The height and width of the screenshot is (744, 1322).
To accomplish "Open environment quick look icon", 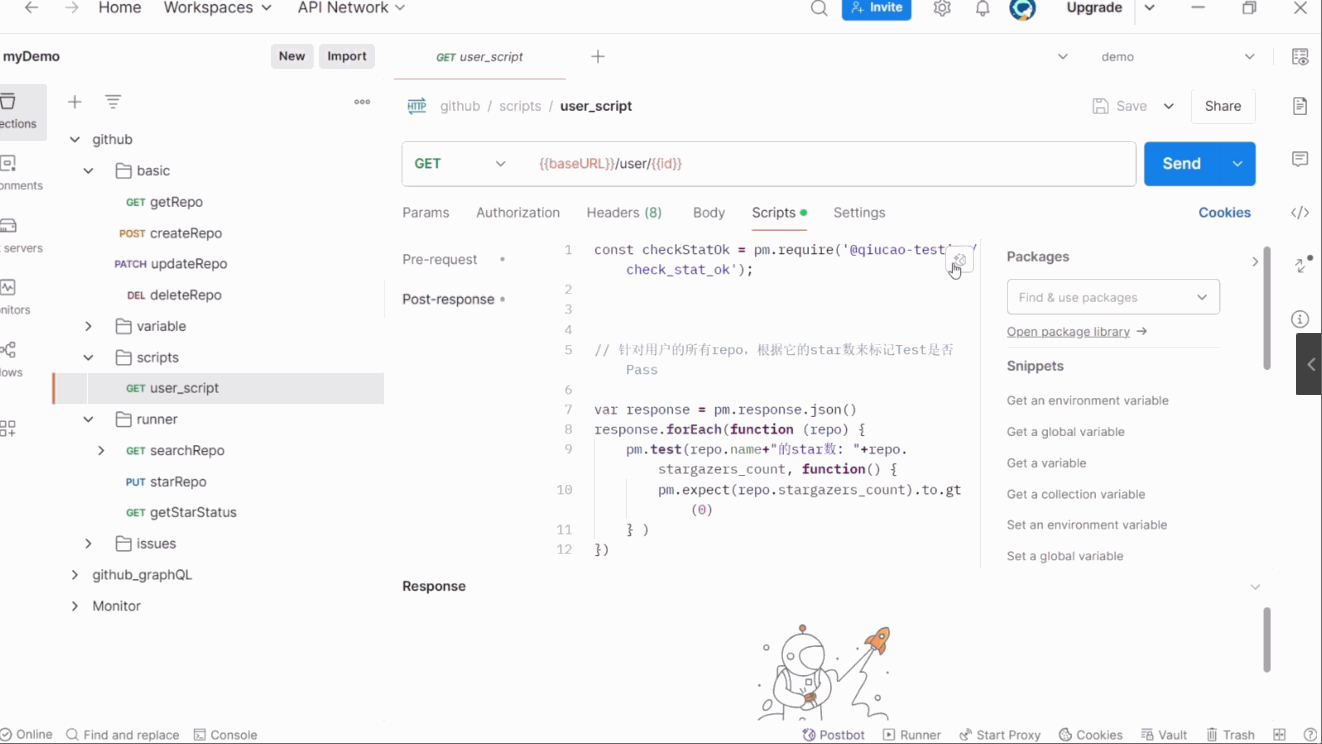I will click(x=1300, y=57).
